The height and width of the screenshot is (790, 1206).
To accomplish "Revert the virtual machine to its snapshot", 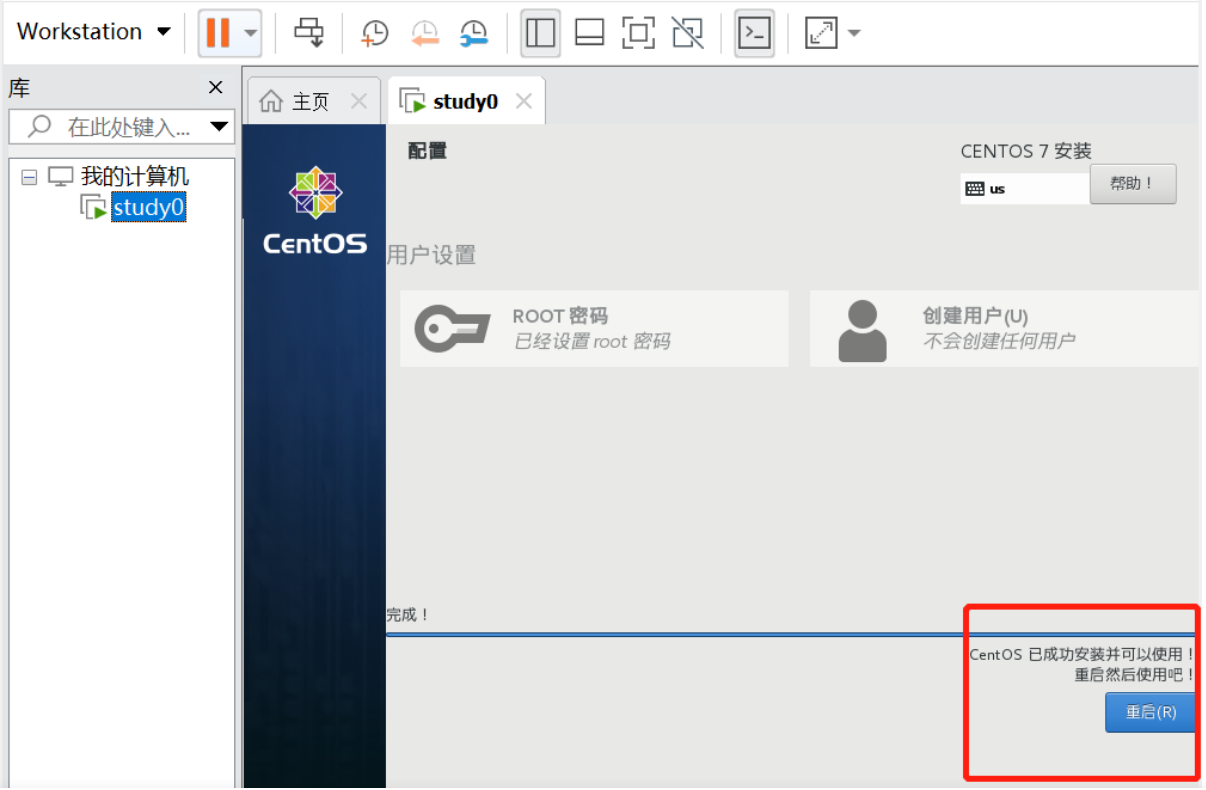I will 425,33.
